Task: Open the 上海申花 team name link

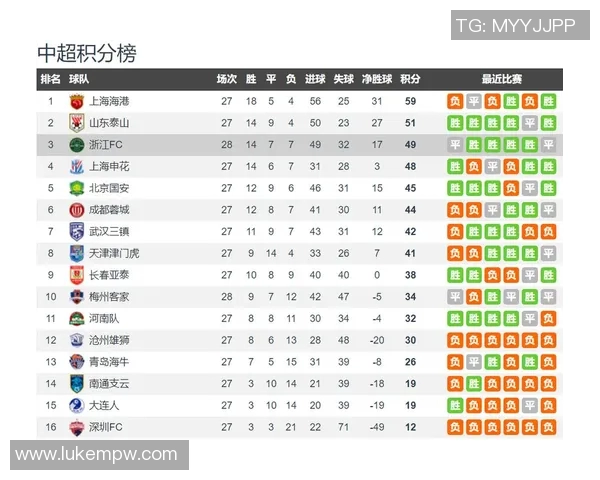Action: click(109, 166)
